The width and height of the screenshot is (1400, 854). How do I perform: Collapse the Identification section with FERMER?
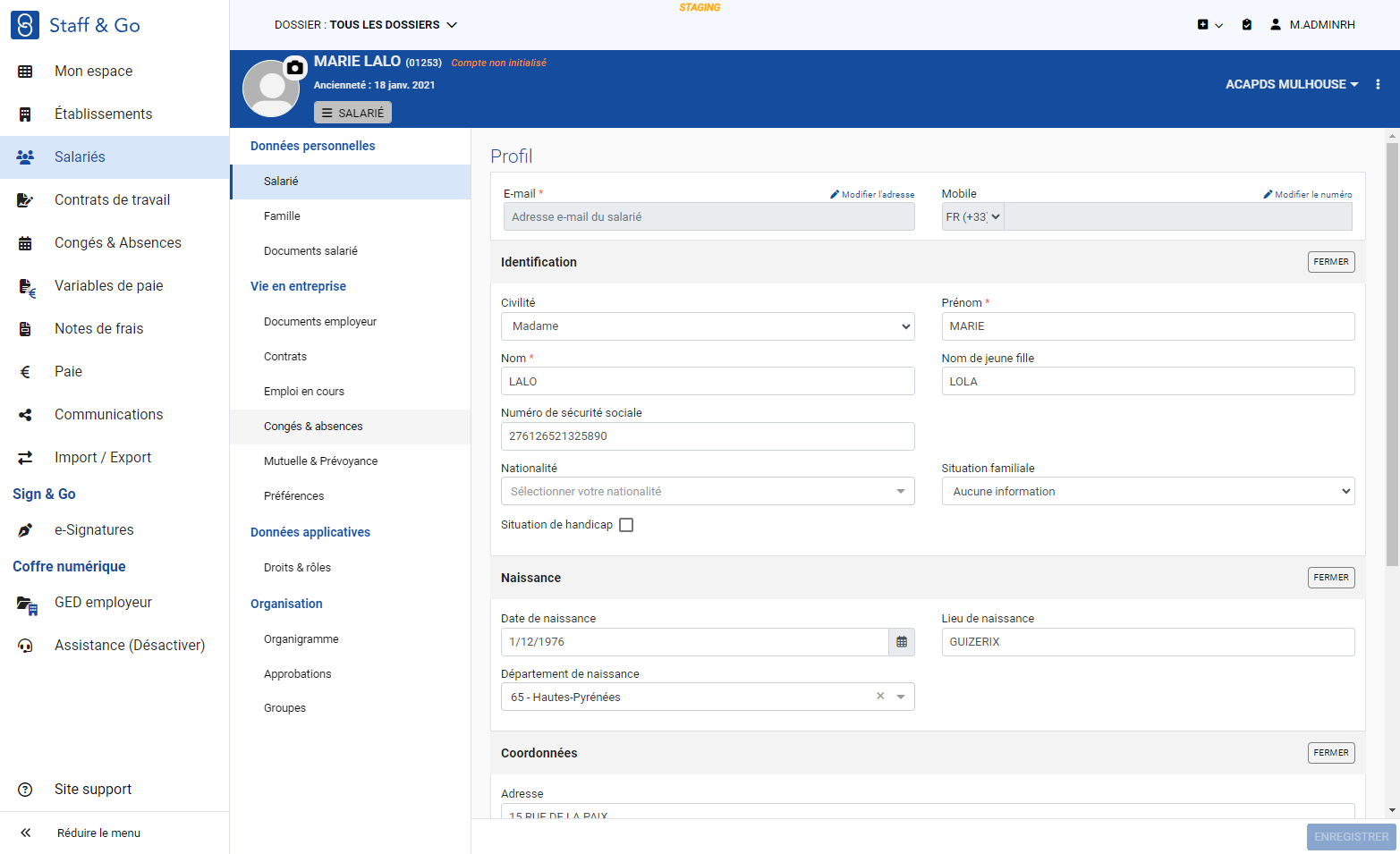coord(1331,262)
